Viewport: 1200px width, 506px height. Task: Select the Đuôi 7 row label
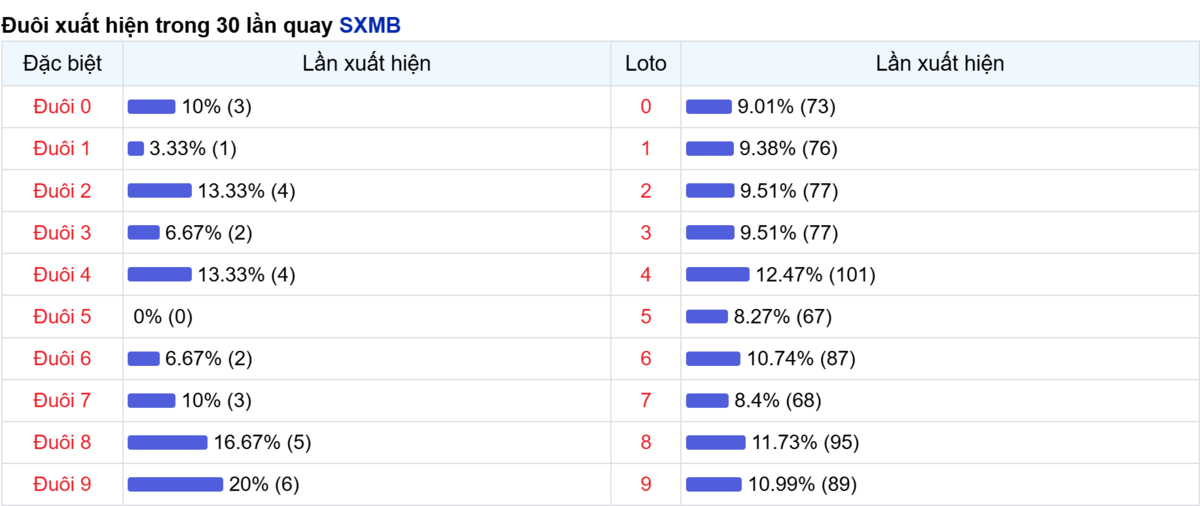[62, 400]
